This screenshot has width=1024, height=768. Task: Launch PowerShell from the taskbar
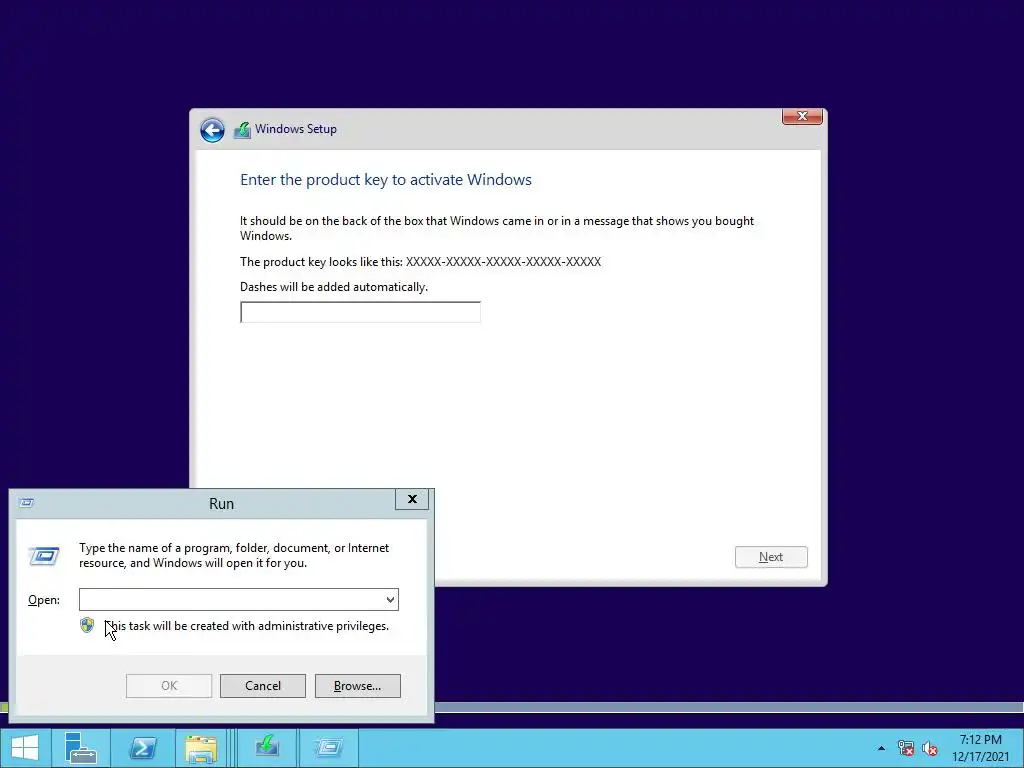(x=142, y=748)
